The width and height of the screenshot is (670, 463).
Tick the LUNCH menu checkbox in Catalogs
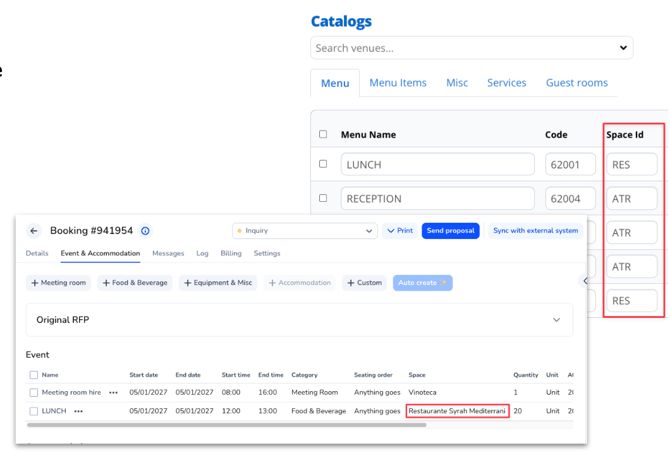(x=323, y=164)
